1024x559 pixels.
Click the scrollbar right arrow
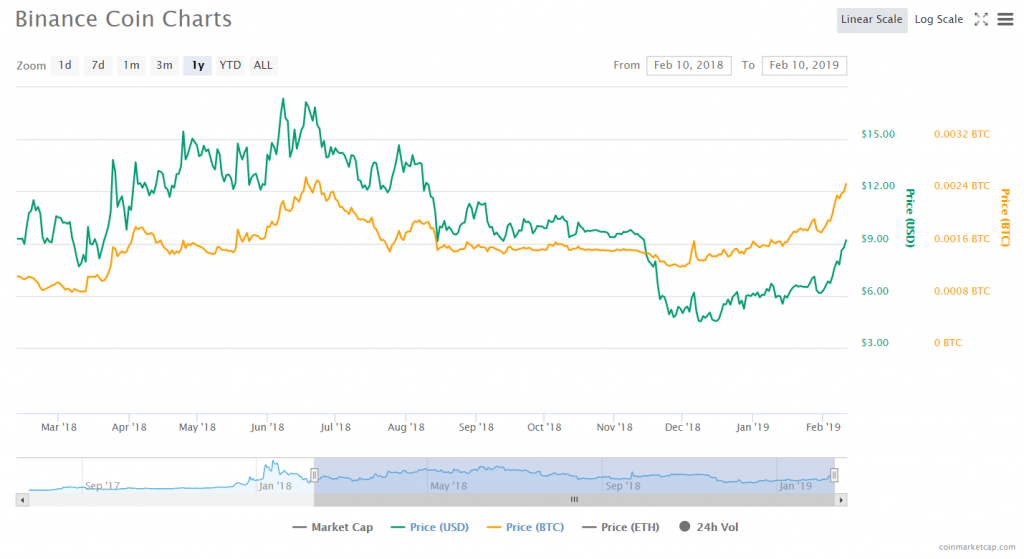[841, 499]
